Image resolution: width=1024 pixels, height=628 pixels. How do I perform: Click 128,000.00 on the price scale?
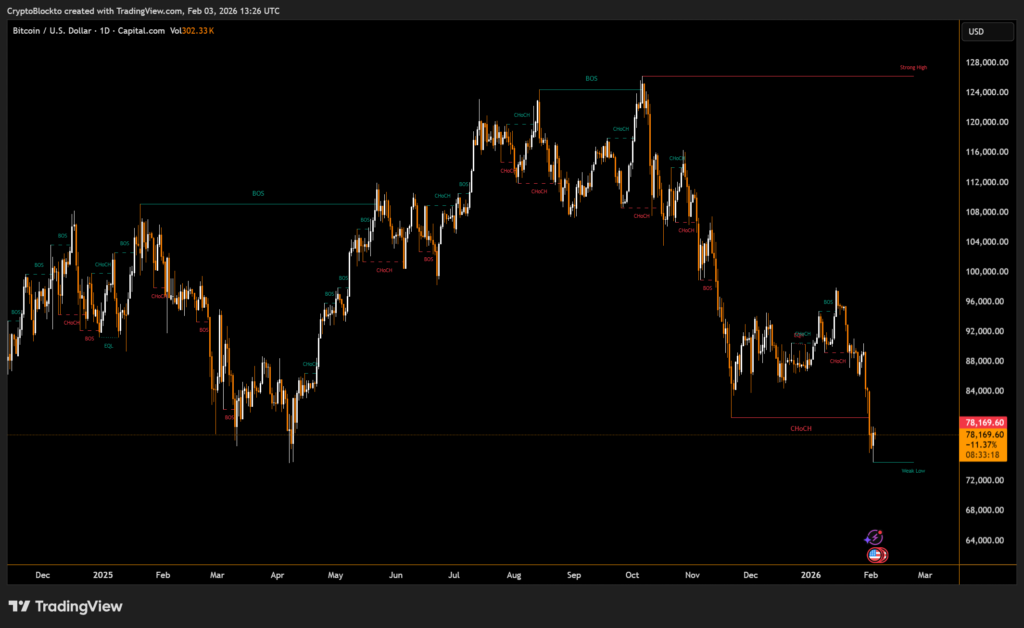tap(987, 62)
